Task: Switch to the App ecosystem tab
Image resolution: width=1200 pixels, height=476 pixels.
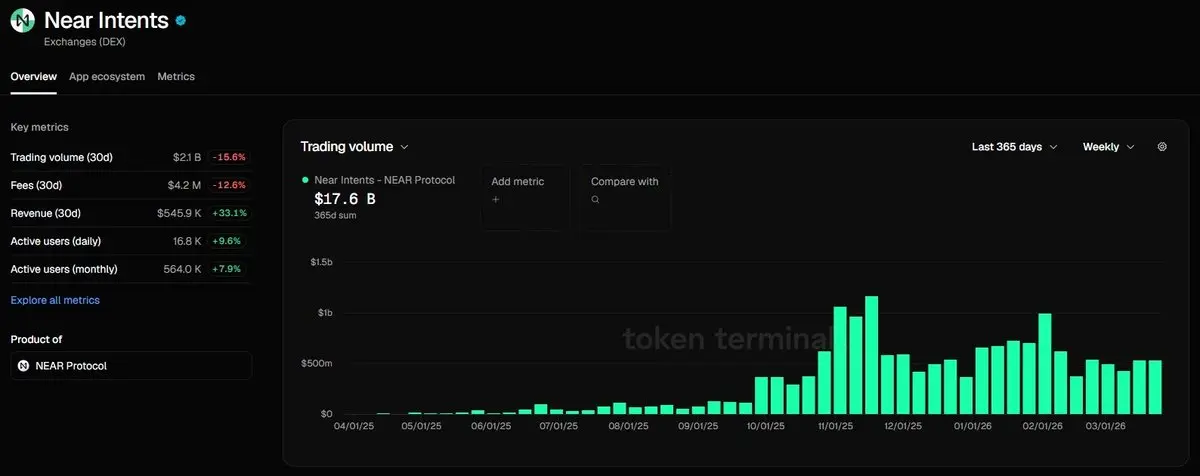Action: pos(107,77)
